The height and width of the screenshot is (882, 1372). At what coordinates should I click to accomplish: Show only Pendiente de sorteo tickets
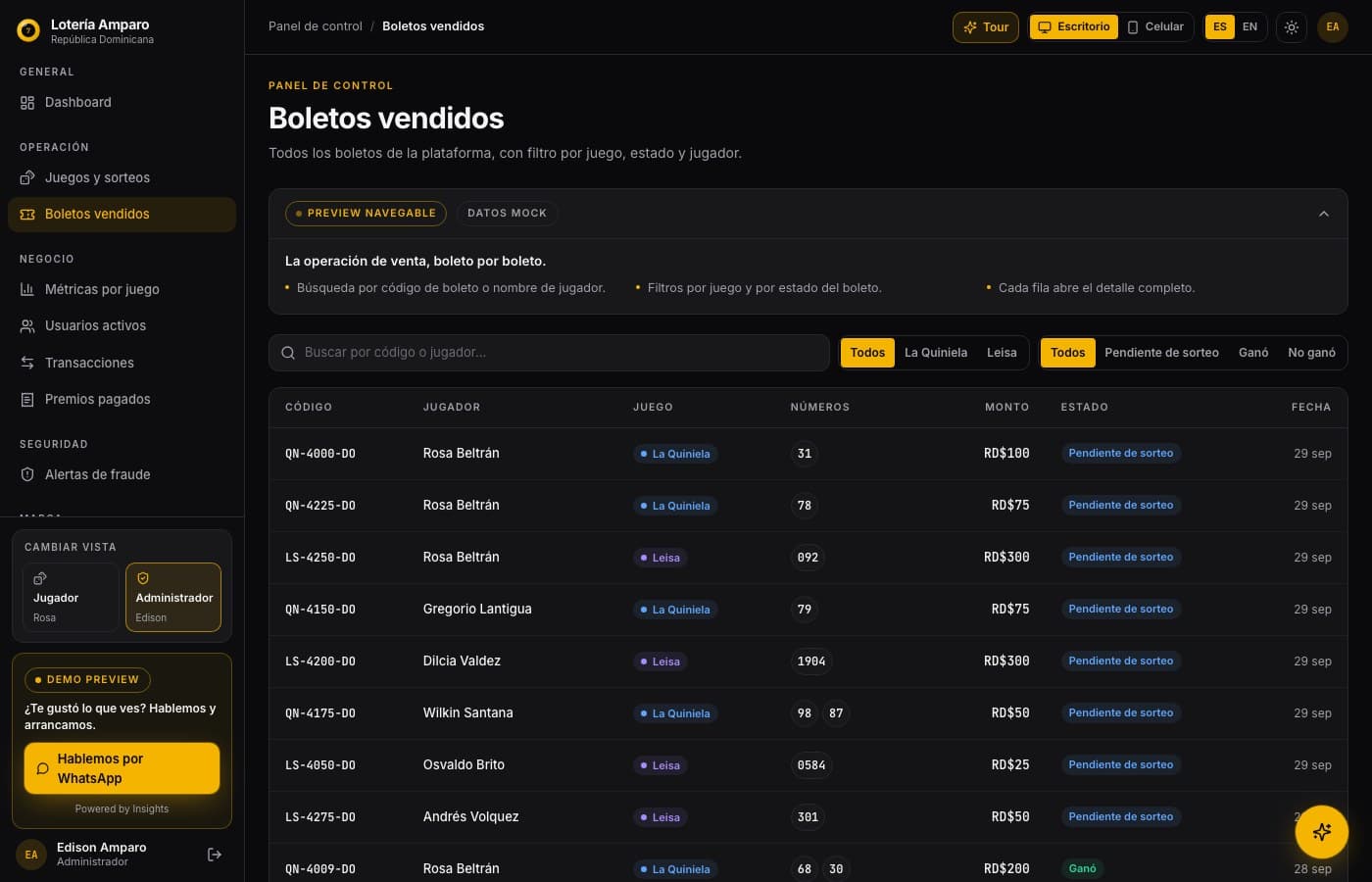click(1161, 353)
